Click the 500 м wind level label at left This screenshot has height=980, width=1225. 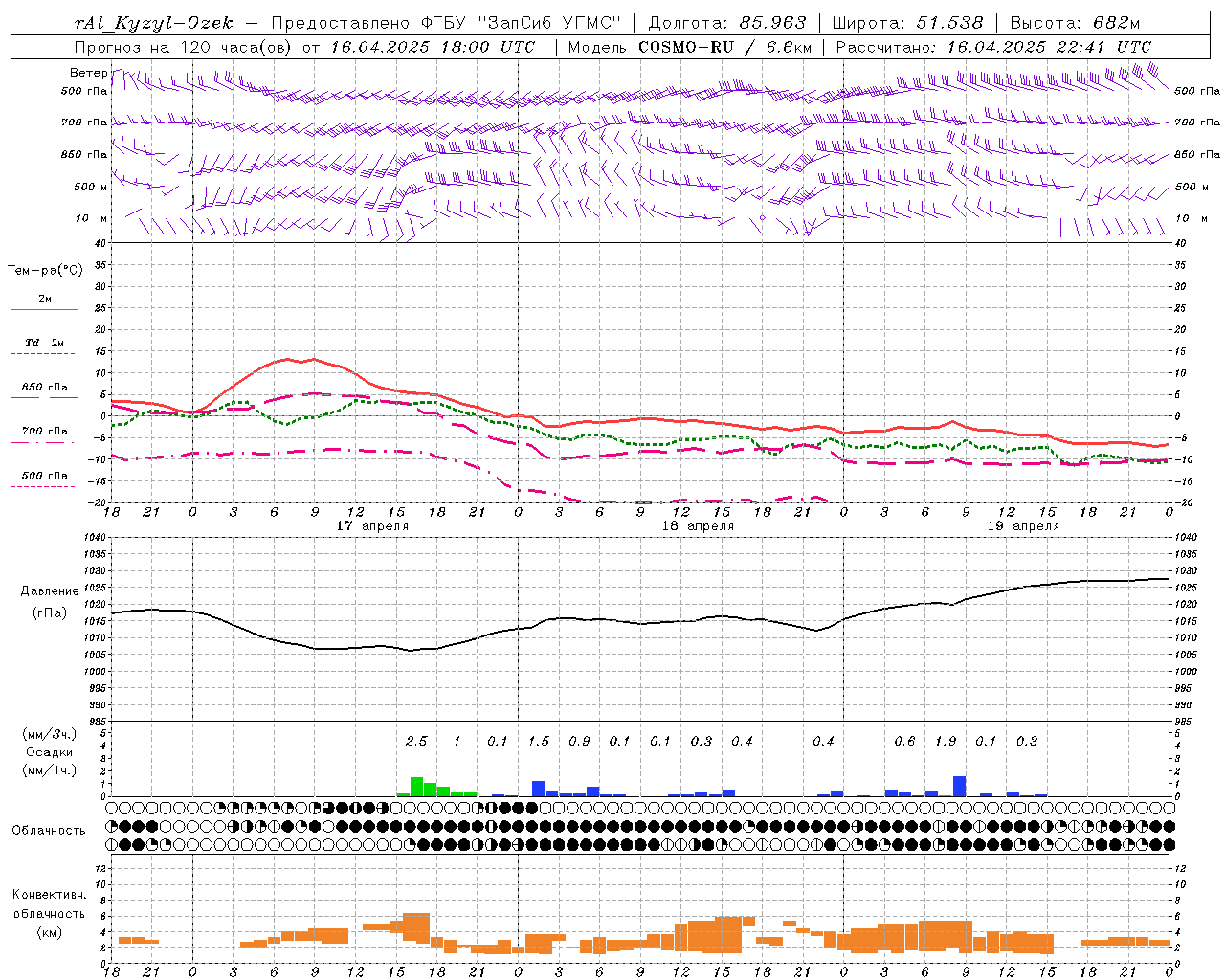[91, 187]
